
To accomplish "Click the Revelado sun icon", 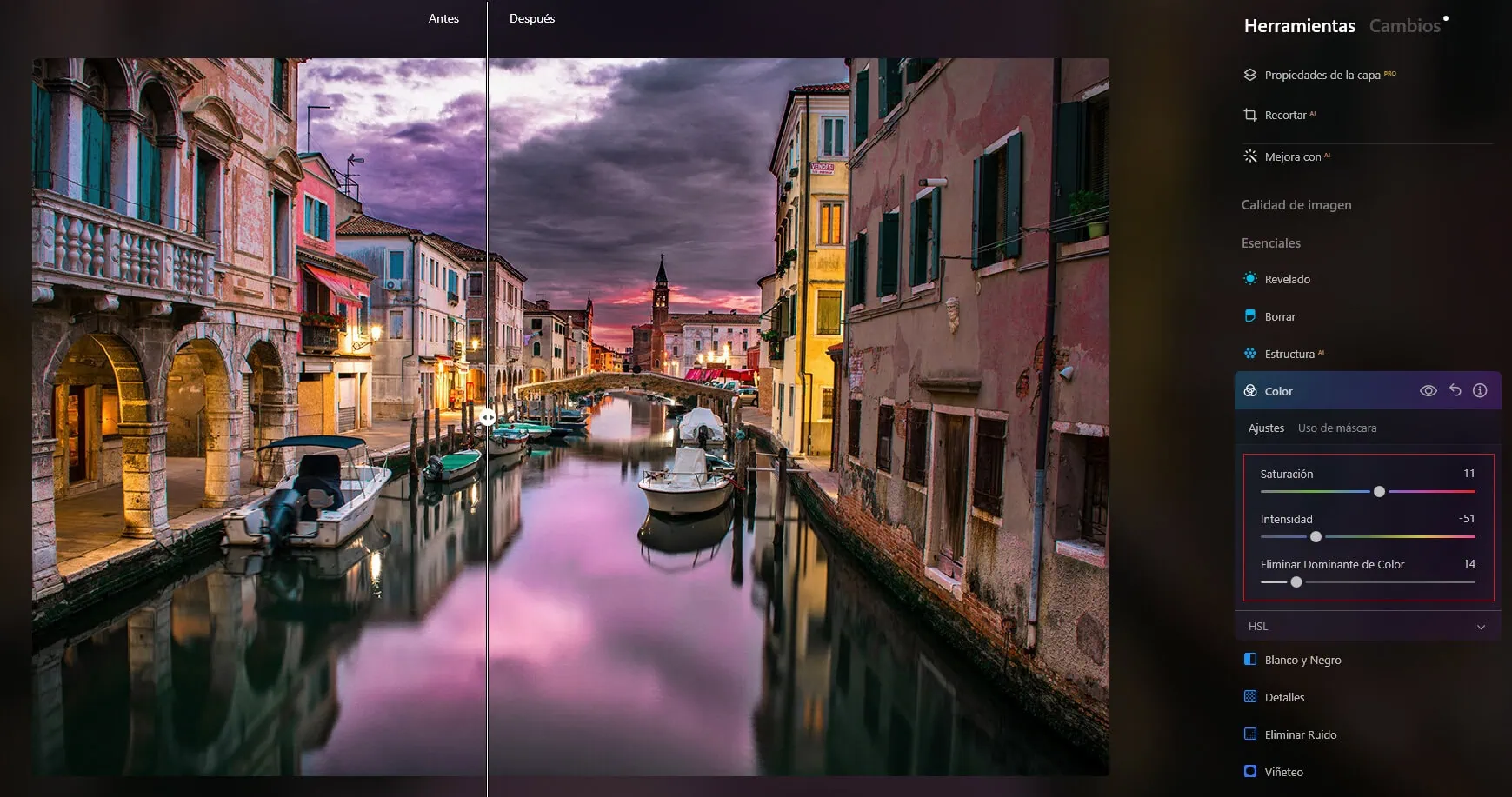I will coord(1250,279).
